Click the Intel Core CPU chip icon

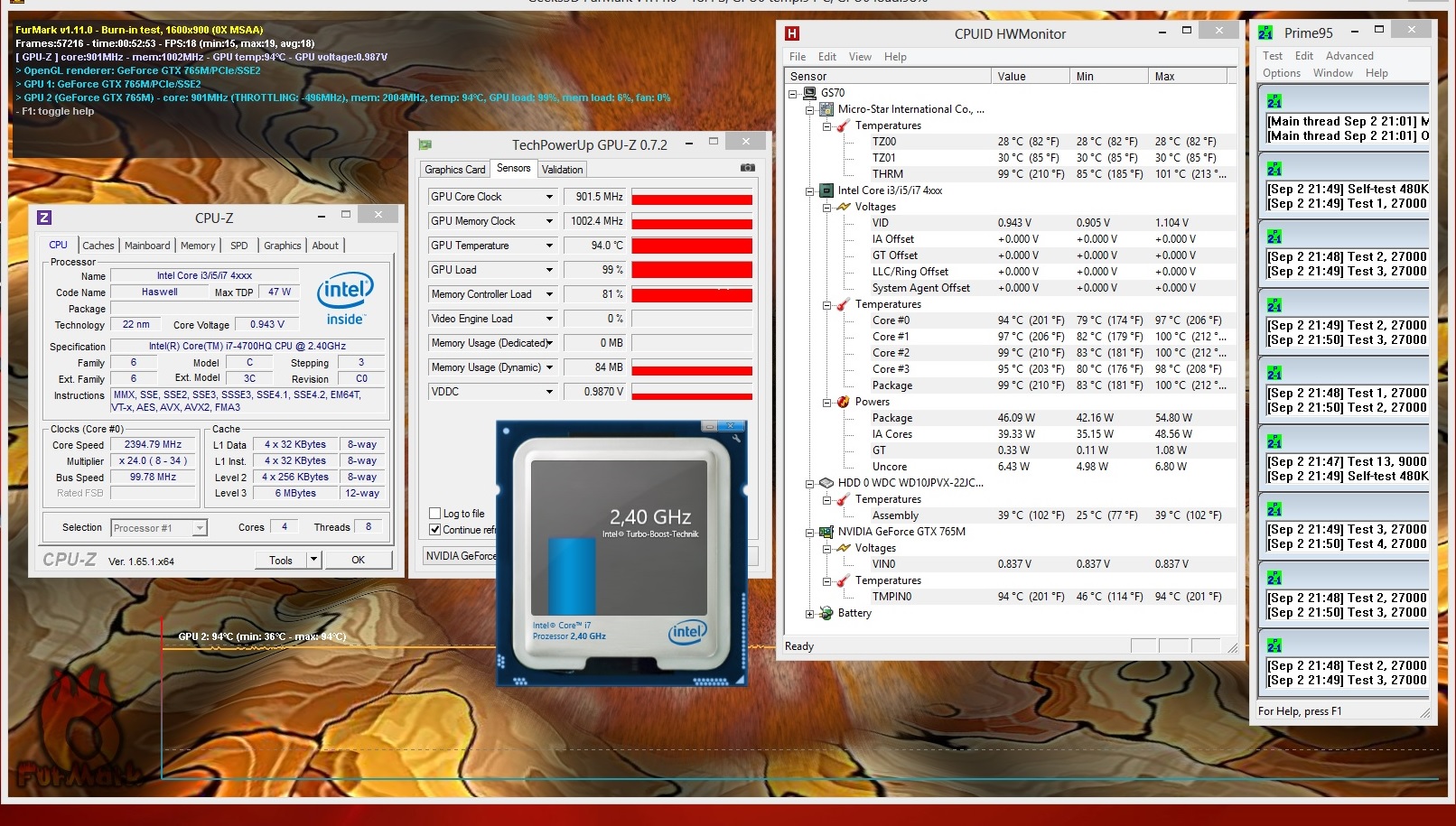click(x=826, y=190)
